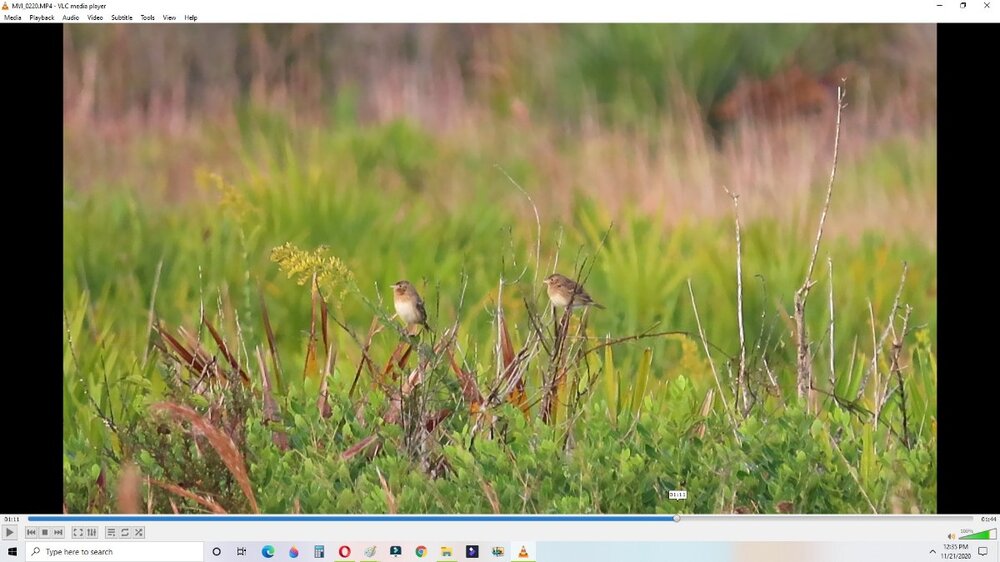This screenshot has height=562, width=1000.
Task: Click the VLC cone icon in title bar
Action: tap(5, 6)
